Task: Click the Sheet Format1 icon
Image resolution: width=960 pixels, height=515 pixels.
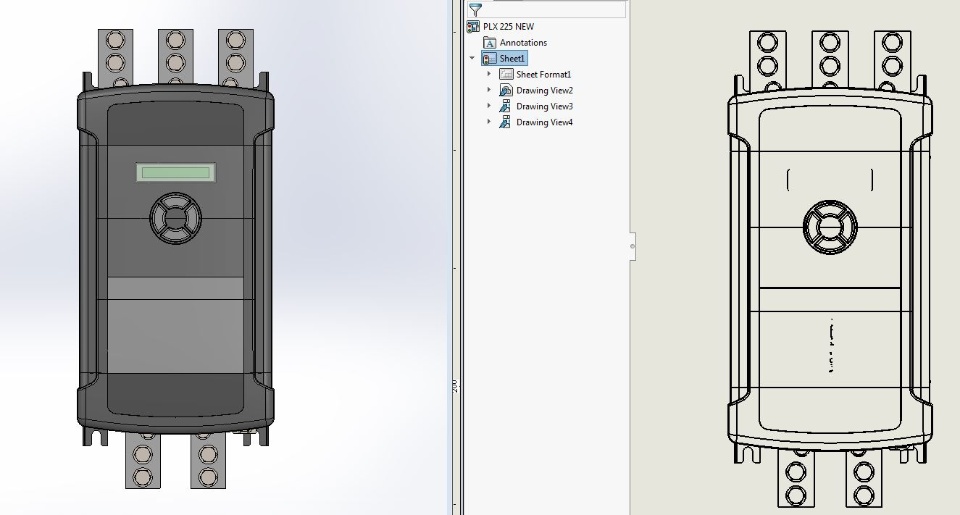Action: 506,74
